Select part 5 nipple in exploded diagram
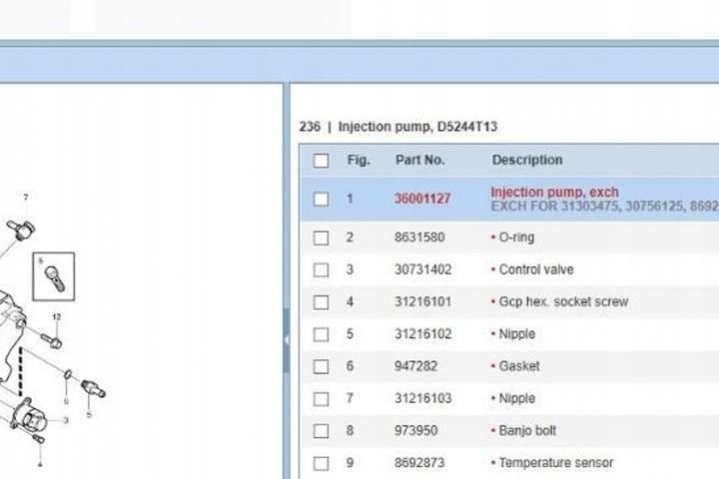This screenshot has width=719, height=479. (x=93, y=385)
